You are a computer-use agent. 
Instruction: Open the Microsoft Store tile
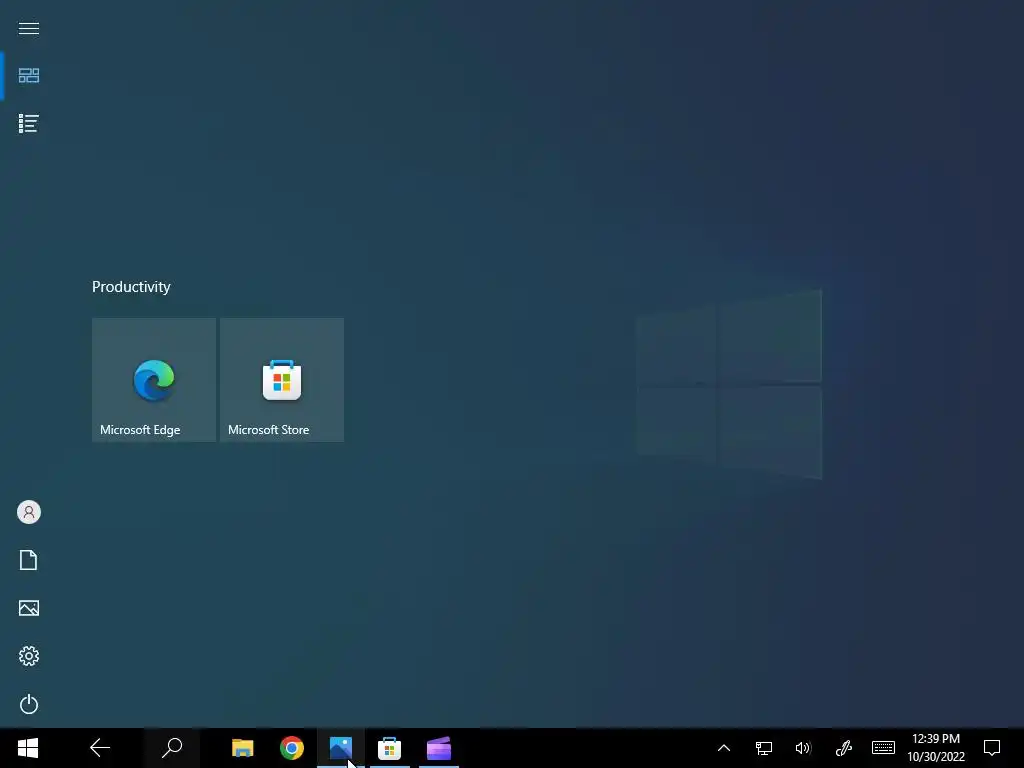[282, 380]
